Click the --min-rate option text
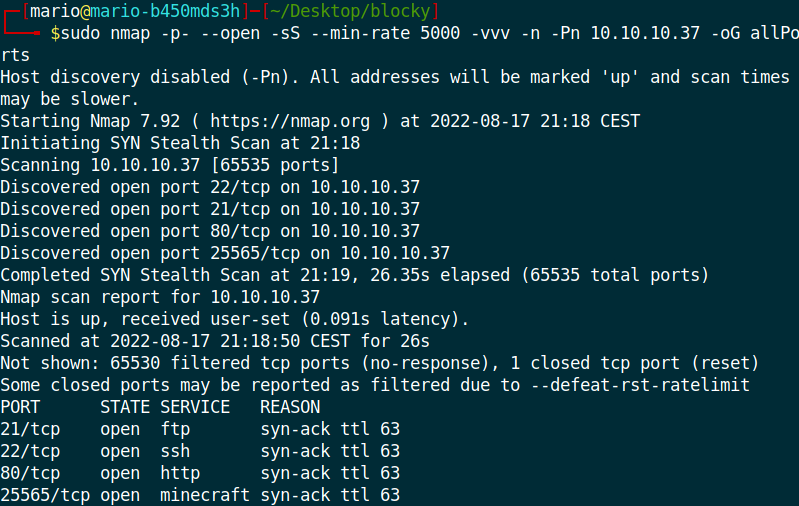This screenshot has height=506, width=799. coord(360,33)
